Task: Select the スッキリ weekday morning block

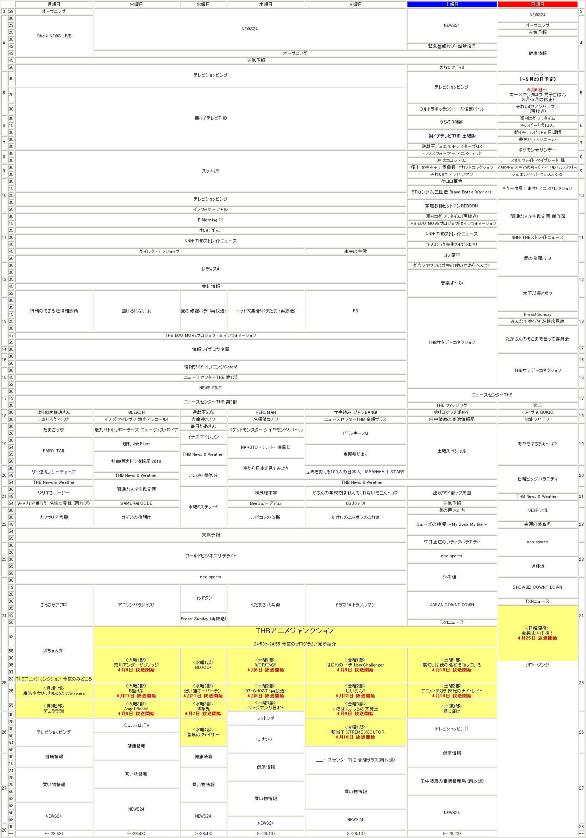Action: click(211, 171)
